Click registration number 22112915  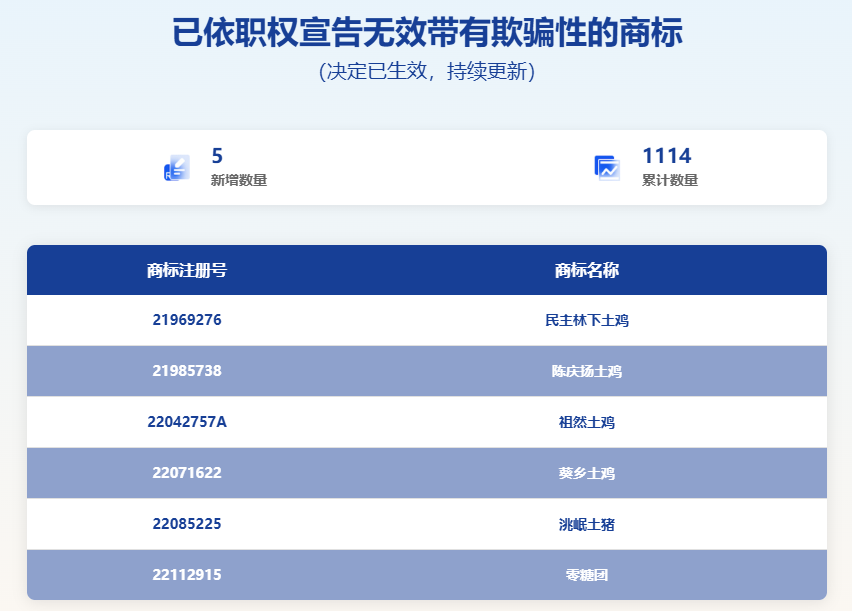(x=187, y=575)
